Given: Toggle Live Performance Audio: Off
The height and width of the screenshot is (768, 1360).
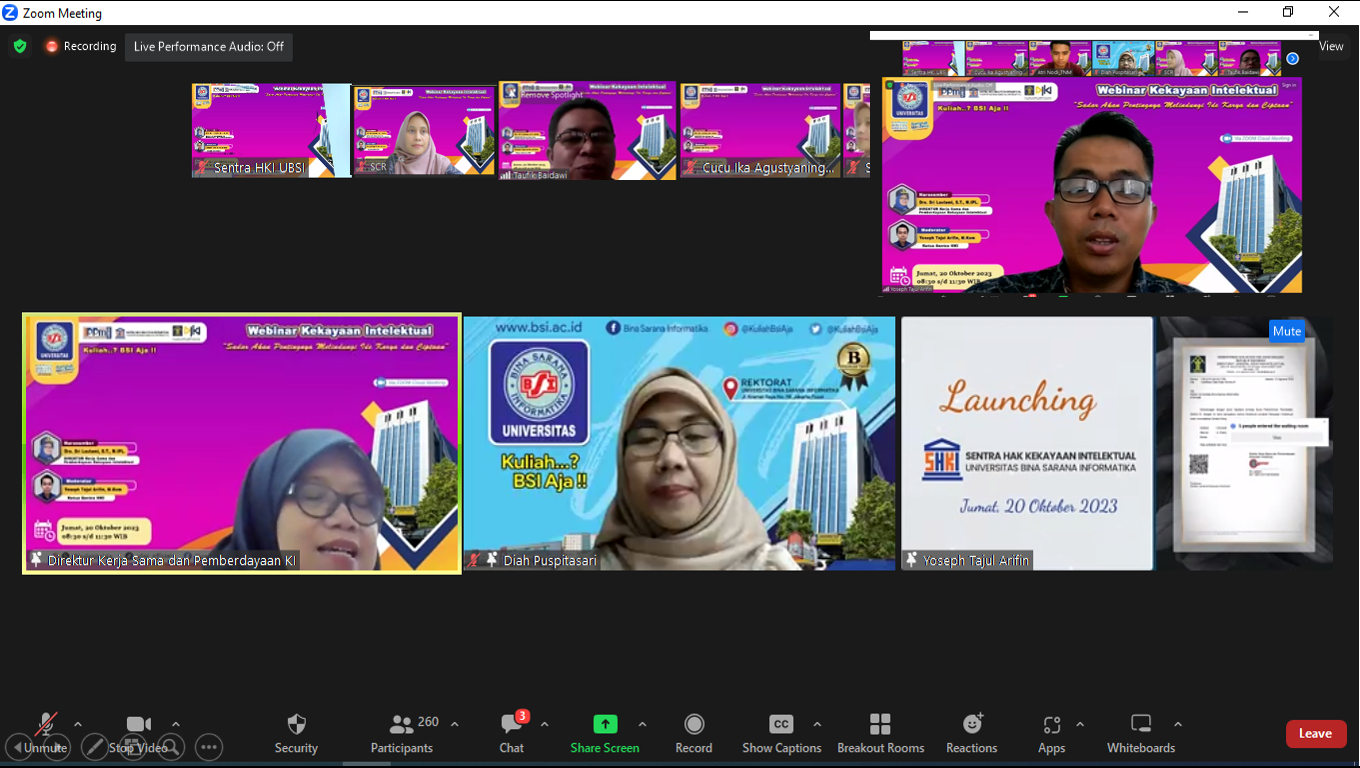Looking at the screenshot, I should tap(209, 46).
